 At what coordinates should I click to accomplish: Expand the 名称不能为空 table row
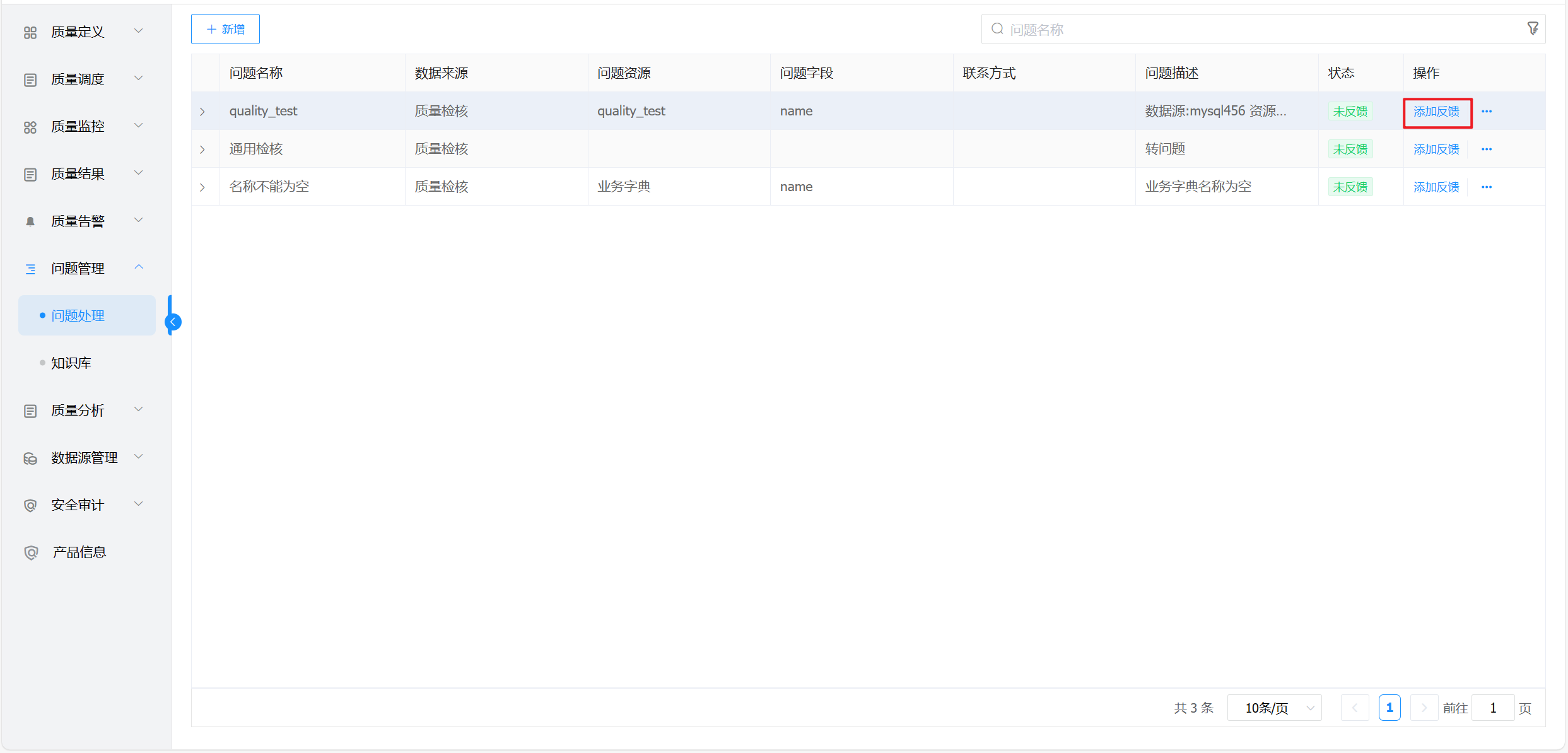tap(202, 187)
